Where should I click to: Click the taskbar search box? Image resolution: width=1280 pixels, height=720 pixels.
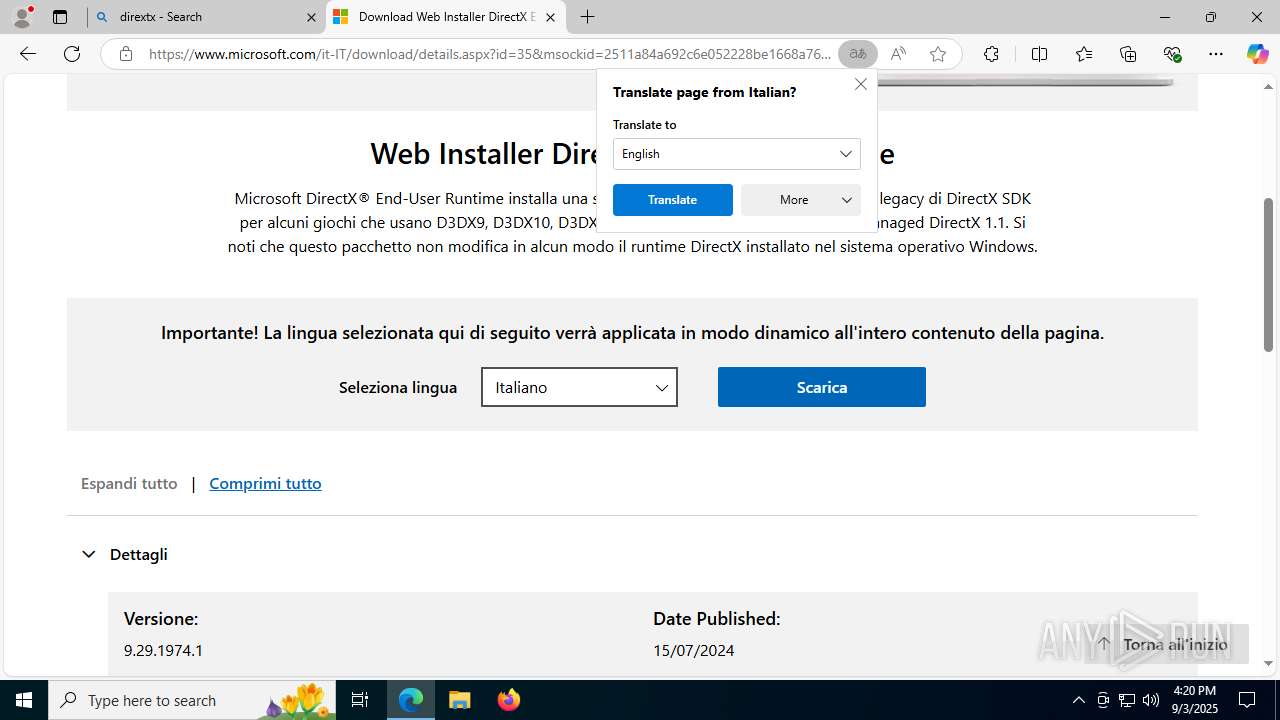(192, 700)
